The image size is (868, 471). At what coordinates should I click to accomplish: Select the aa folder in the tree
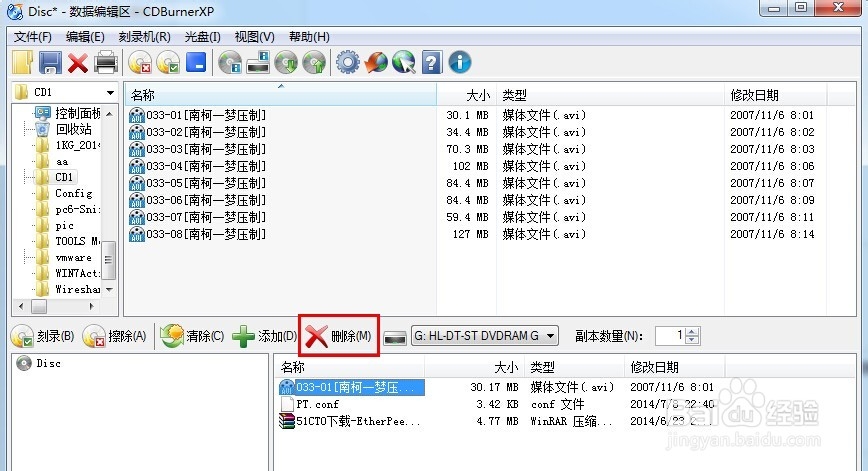tap(62, 162)
